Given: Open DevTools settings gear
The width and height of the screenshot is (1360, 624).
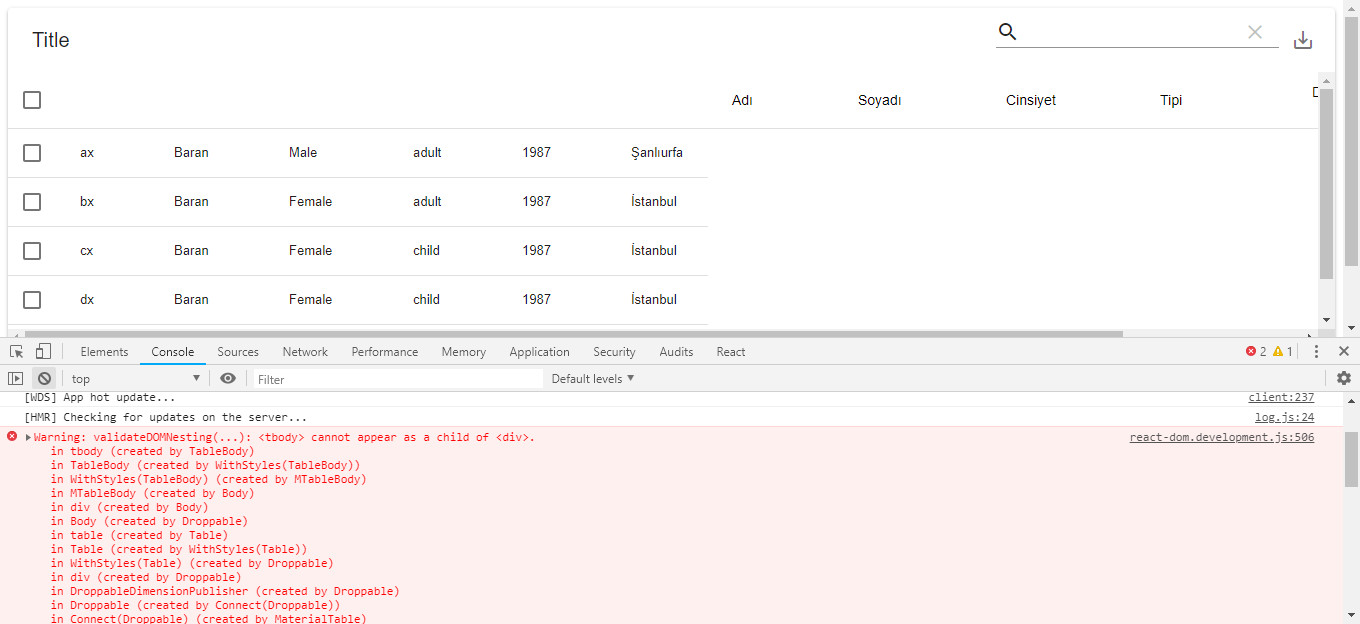Looking at the screenshot, I should (1344, 378).
